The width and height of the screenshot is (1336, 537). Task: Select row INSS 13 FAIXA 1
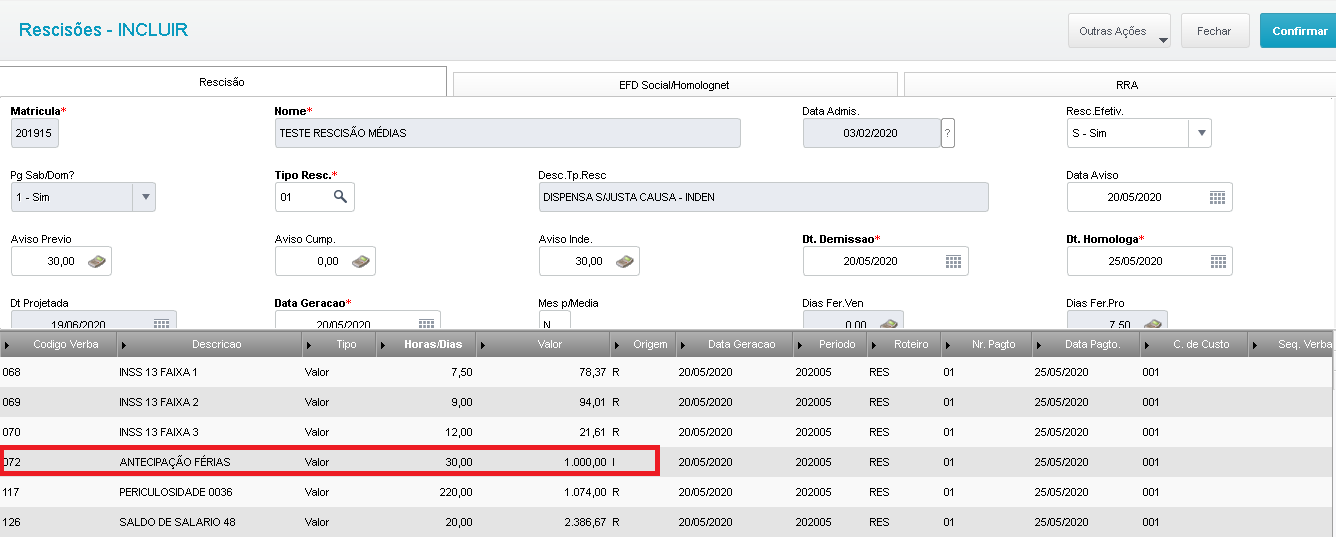[x=666, y=372]
